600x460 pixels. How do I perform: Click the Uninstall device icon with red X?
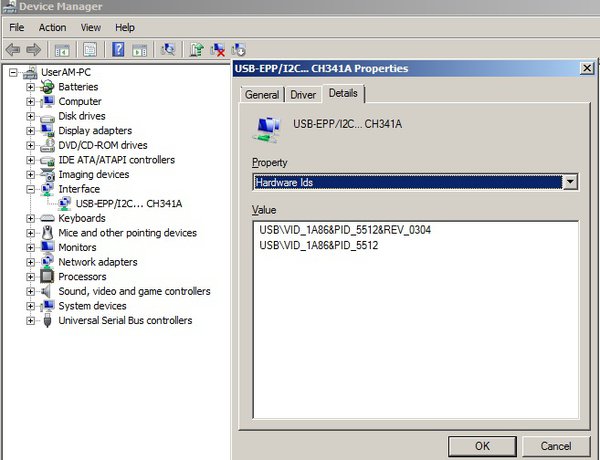[217, 50]
